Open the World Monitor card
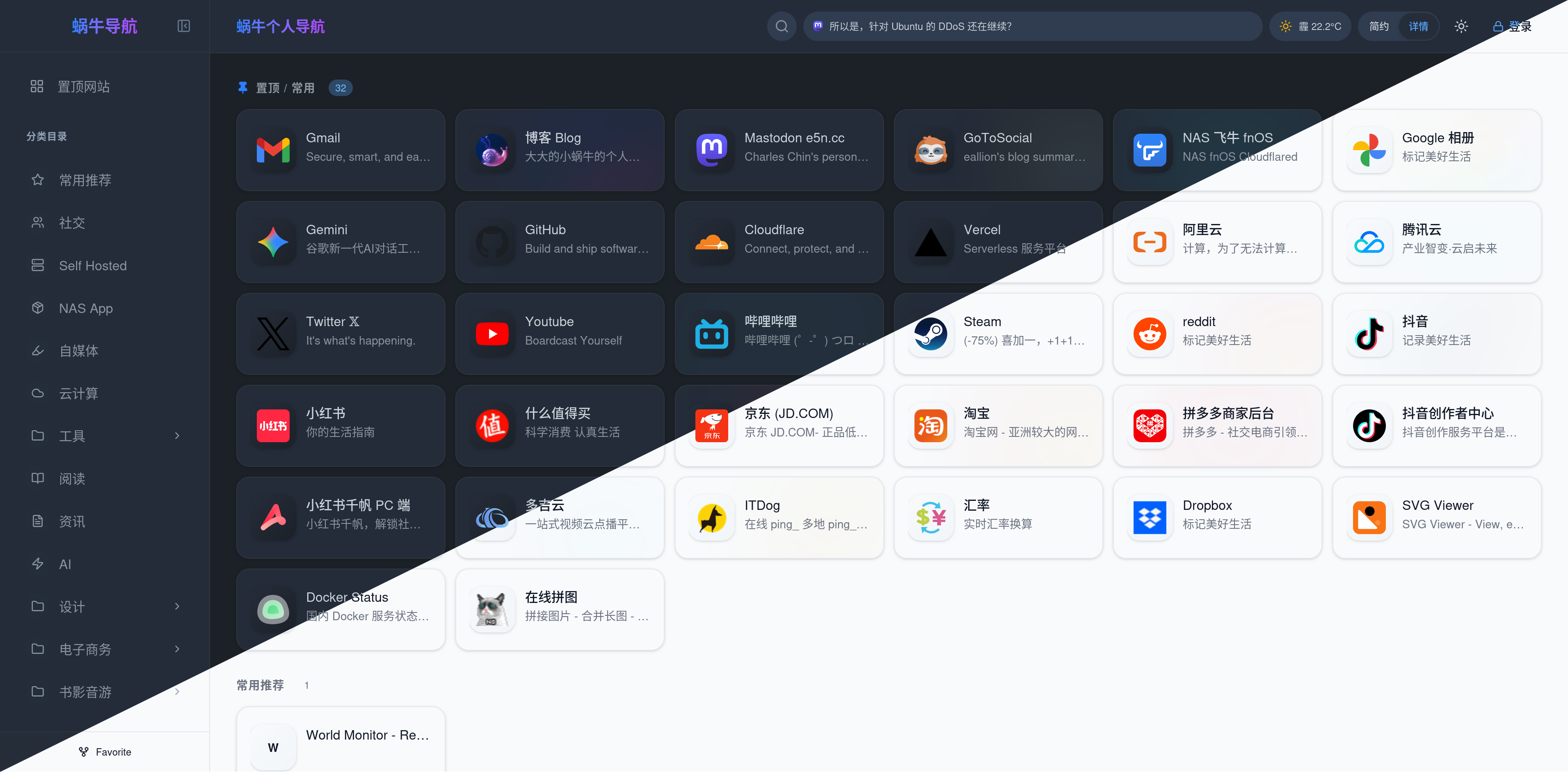 click(x=341, y=739)
